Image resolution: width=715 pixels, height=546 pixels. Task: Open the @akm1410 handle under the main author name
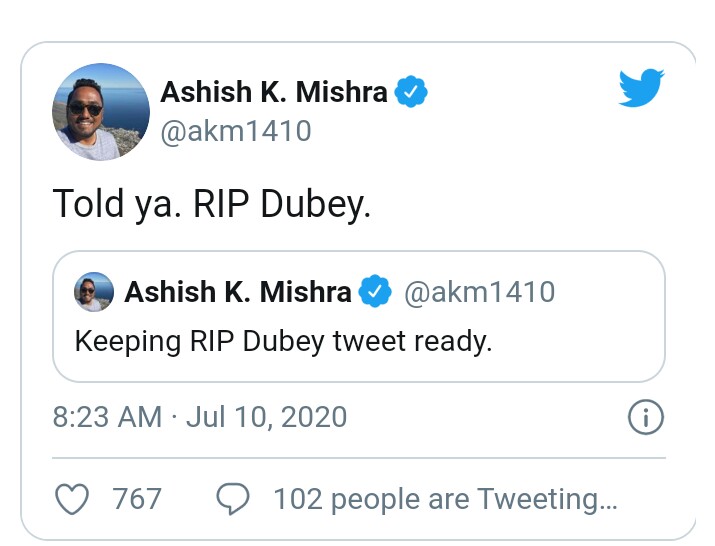click(235, 131)
